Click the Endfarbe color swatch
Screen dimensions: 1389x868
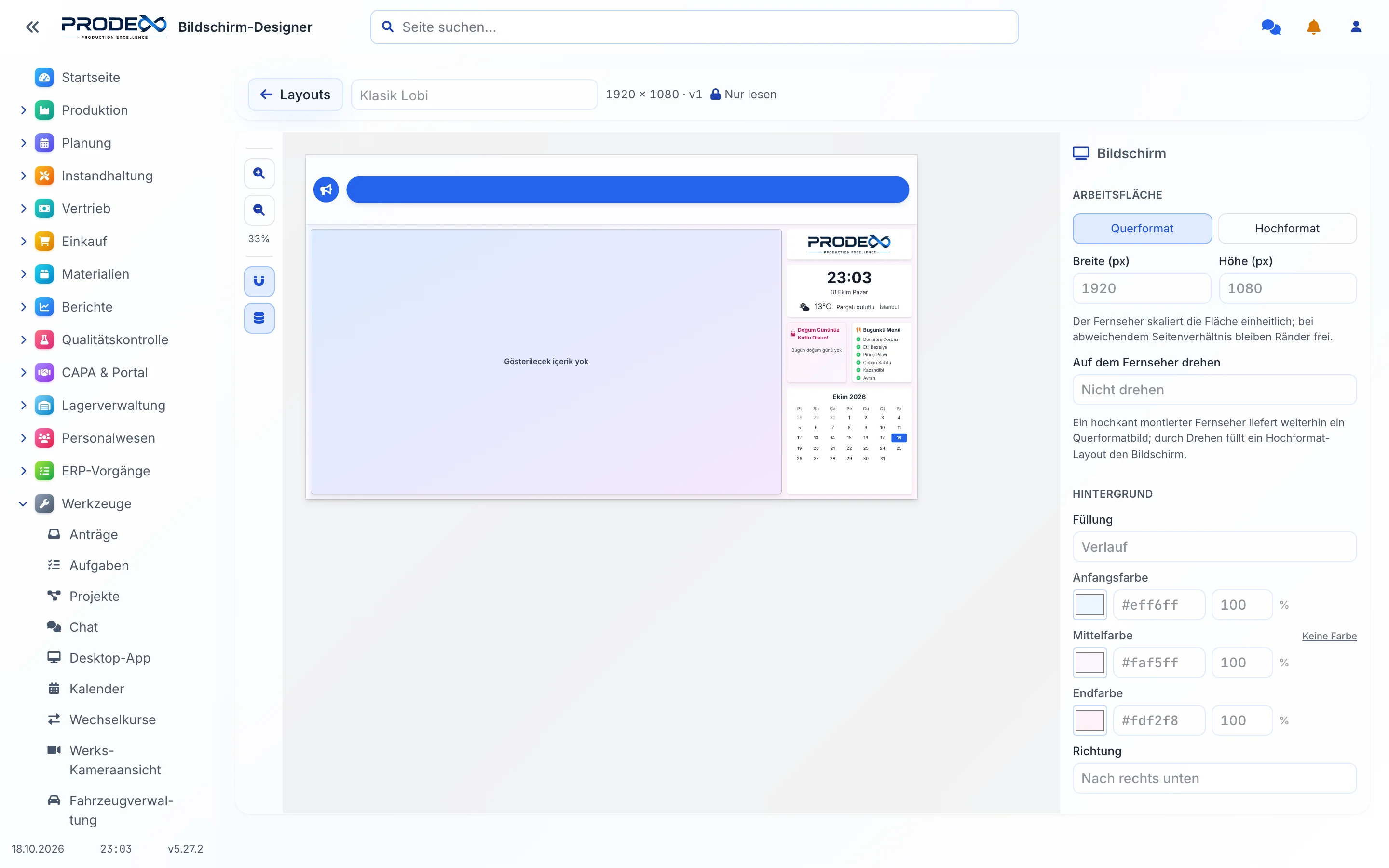(x=1089, y=720)
